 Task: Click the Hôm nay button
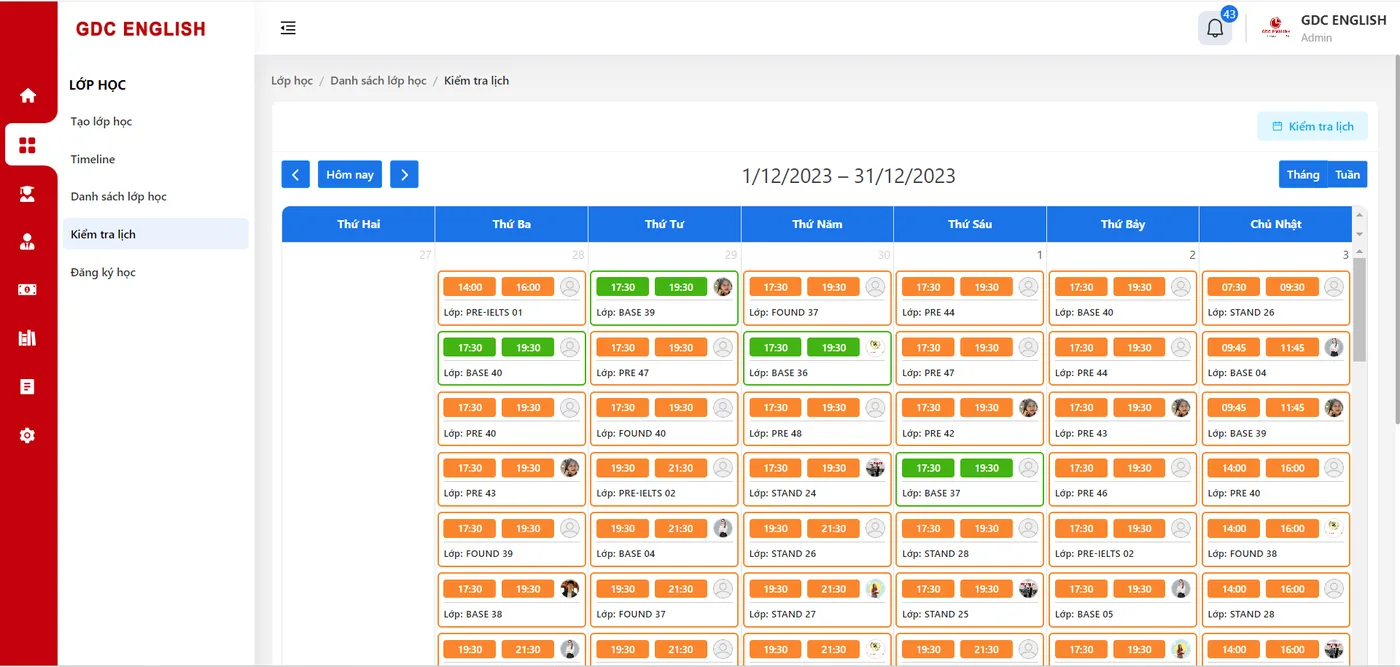click(350, 174)
